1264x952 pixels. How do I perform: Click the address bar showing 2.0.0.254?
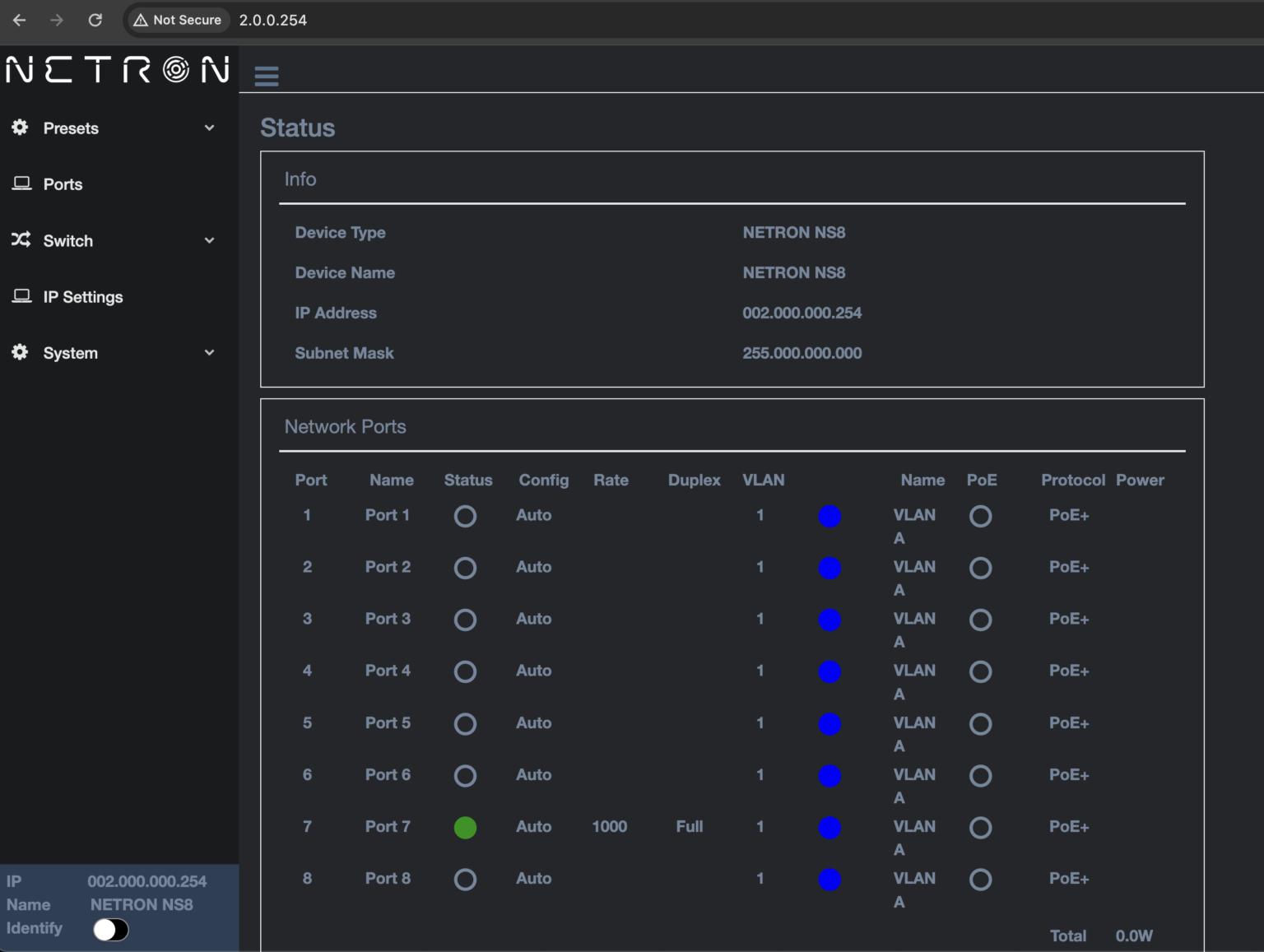(x=272, y=20)
